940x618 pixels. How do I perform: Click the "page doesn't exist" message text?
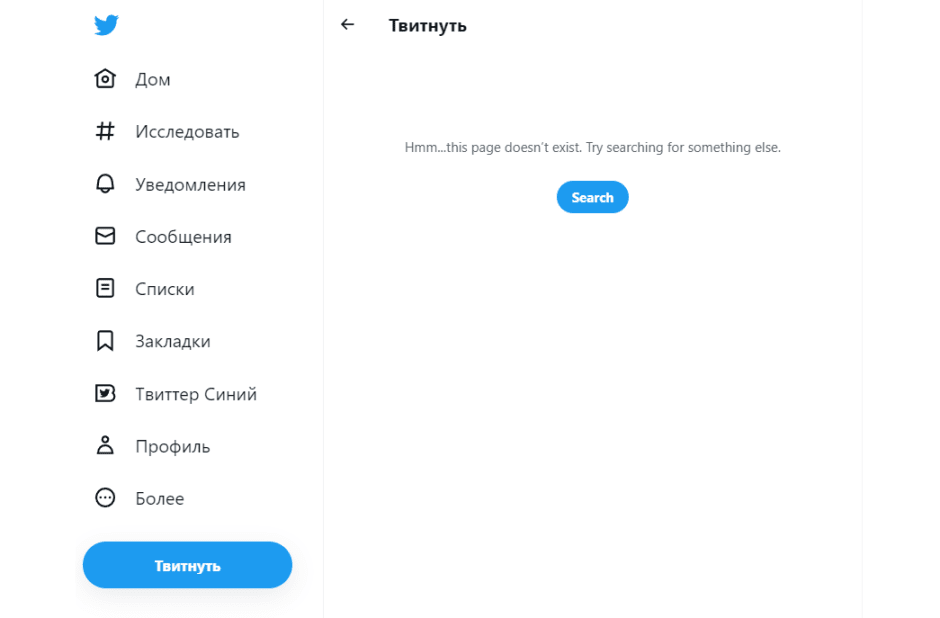[x=592, y=147]
